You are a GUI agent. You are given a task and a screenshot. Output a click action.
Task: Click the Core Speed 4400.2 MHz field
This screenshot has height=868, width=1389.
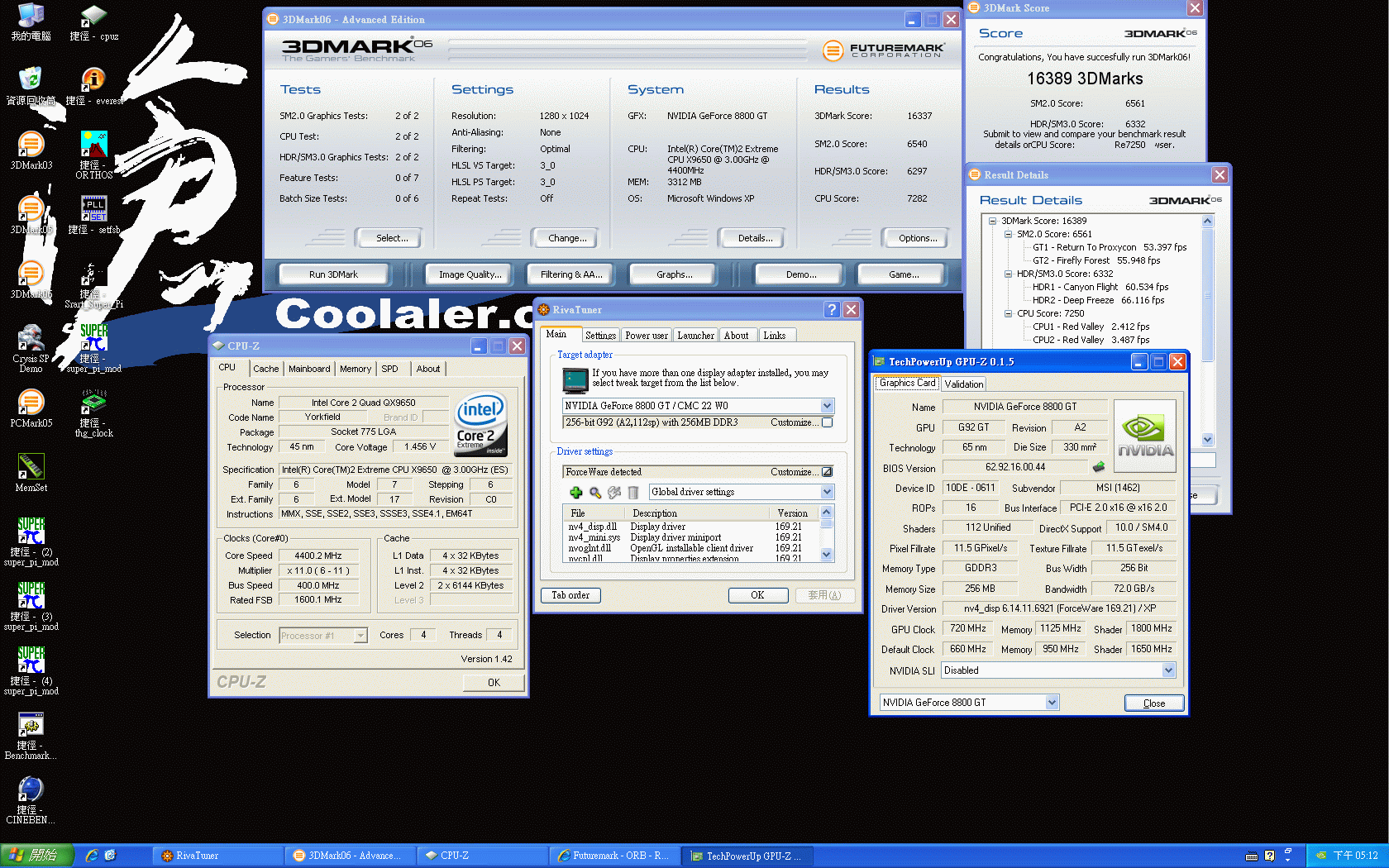318,556
